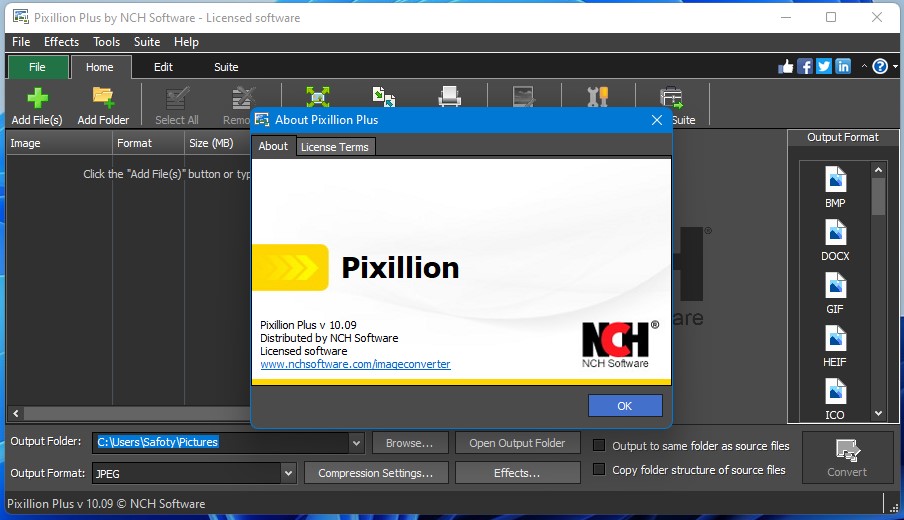Image resolution: width=904 pixels, height=520 pixels.
Task: Open the Effects menu
Action: [61, 42]
